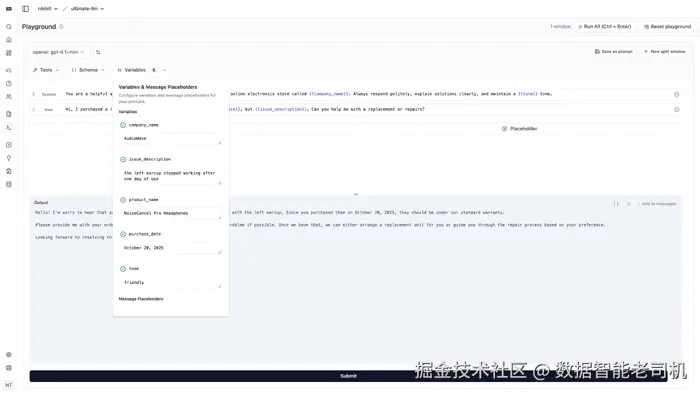Viewport: 700px width, 394px height.
Task: Click 'Variables & Message Placeholders' heading
Action: coord(158,87)
